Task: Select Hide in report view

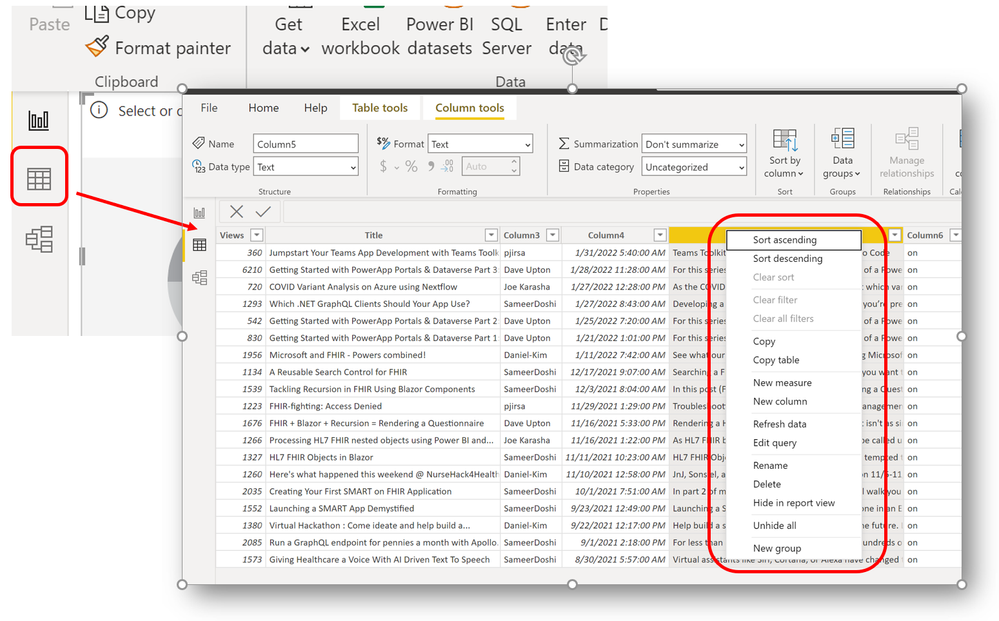Action: [794, 503]
